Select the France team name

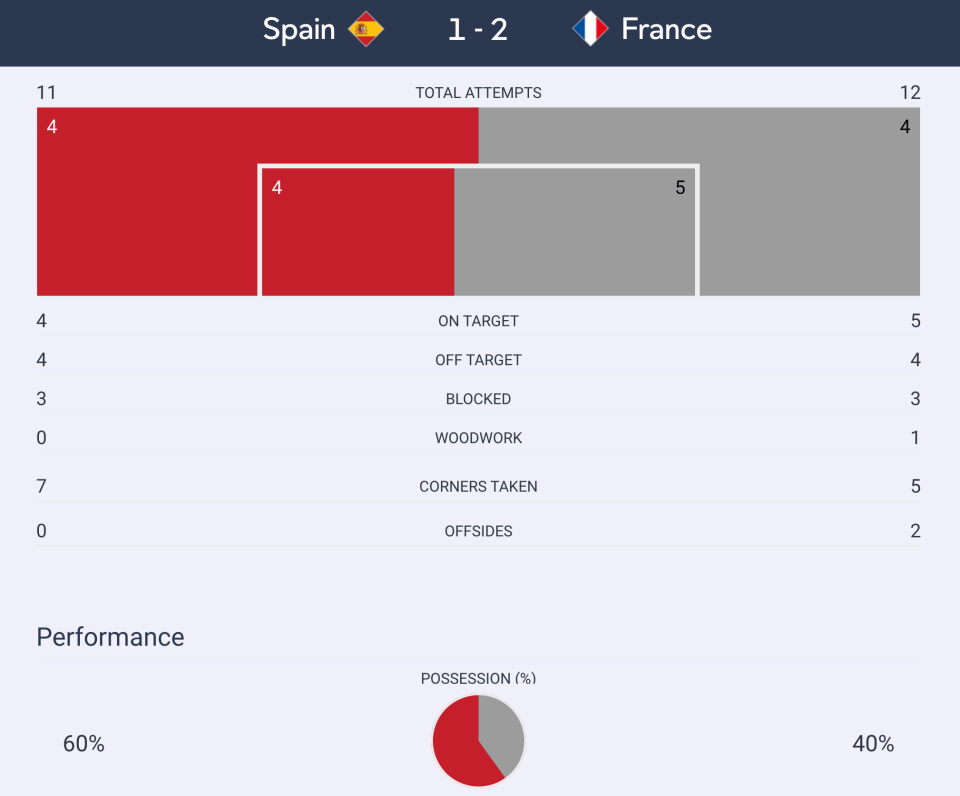tap(667, 29)
